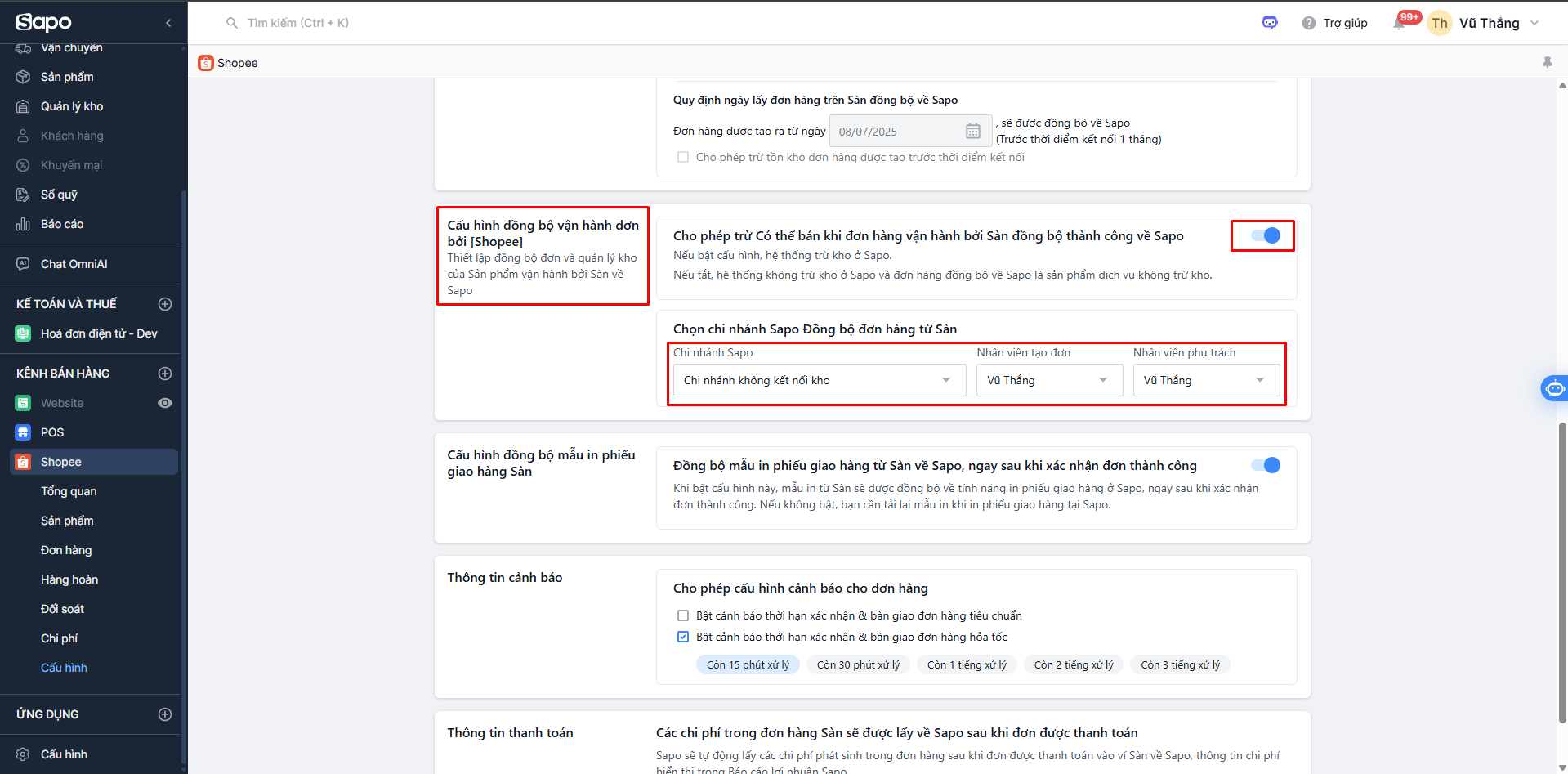Click the Website channel icon
This screenshot has width=1568, height=774.
pos(23,403)
